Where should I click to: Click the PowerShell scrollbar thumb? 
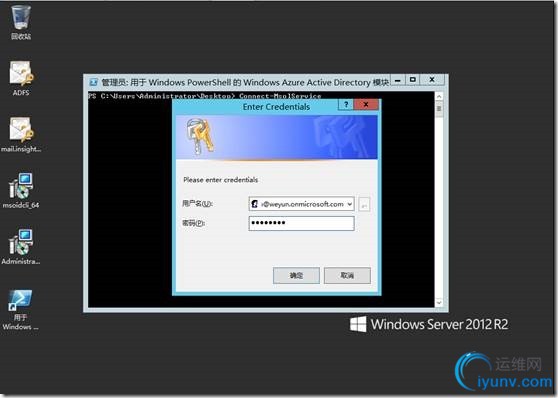point(439,108)
